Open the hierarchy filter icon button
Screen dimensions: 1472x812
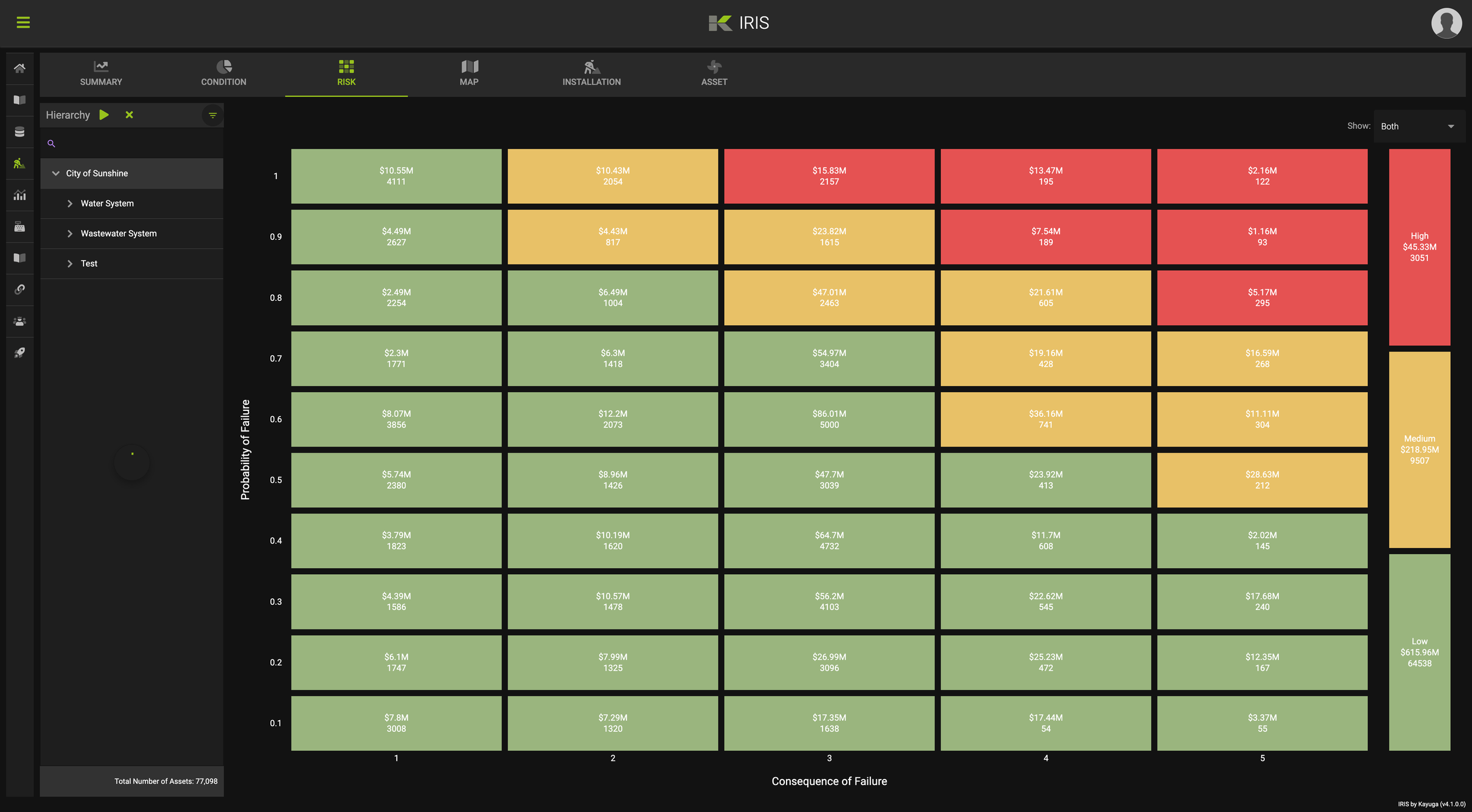click(213, 115)
